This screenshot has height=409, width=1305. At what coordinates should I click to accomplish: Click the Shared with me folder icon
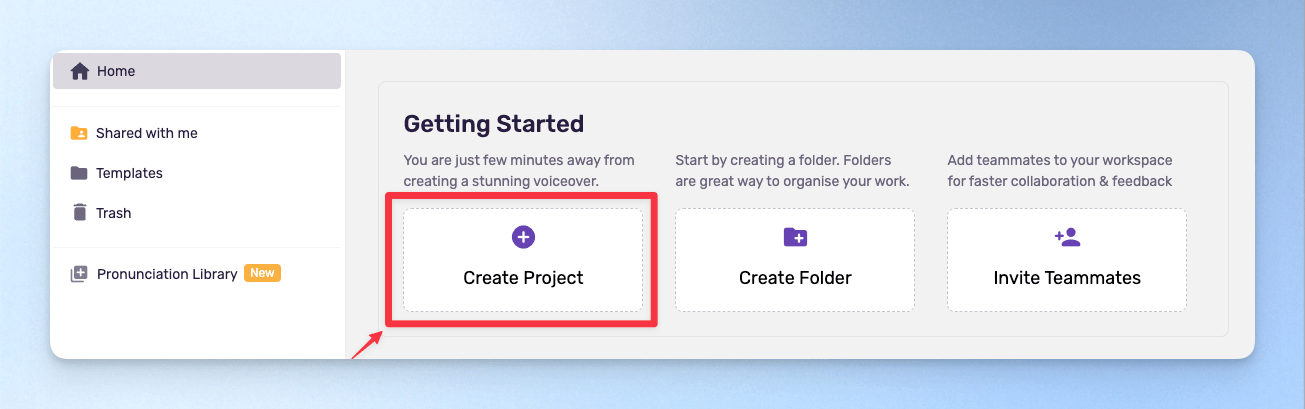pos(79,133)
